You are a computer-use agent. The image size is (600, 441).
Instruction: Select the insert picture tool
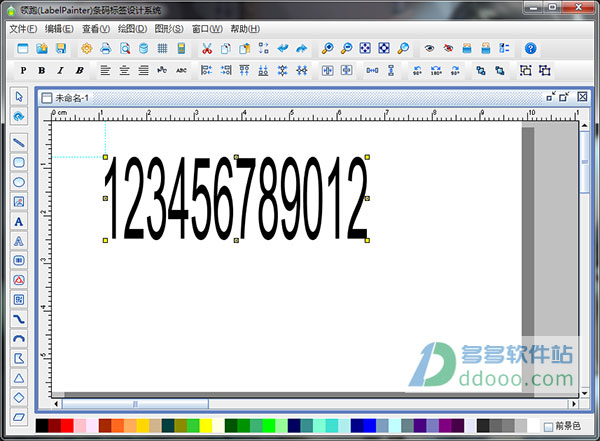click(19, 202)
